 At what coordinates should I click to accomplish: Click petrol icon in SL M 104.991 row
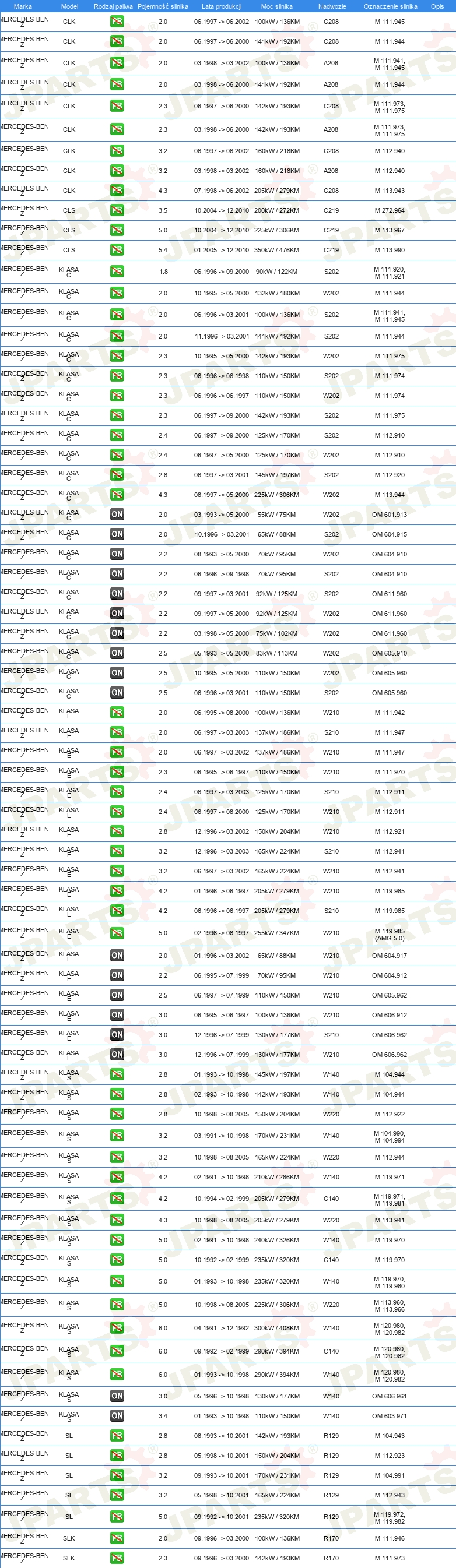coord(117,1475)
